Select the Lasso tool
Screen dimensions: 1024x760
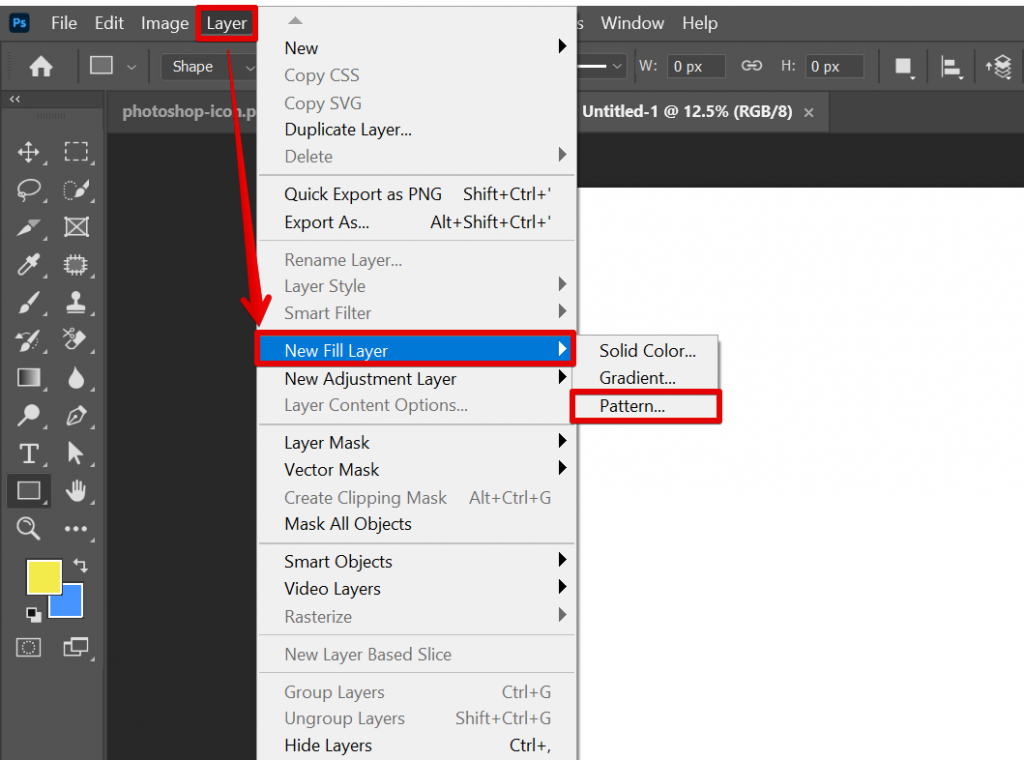coord(28,190)
